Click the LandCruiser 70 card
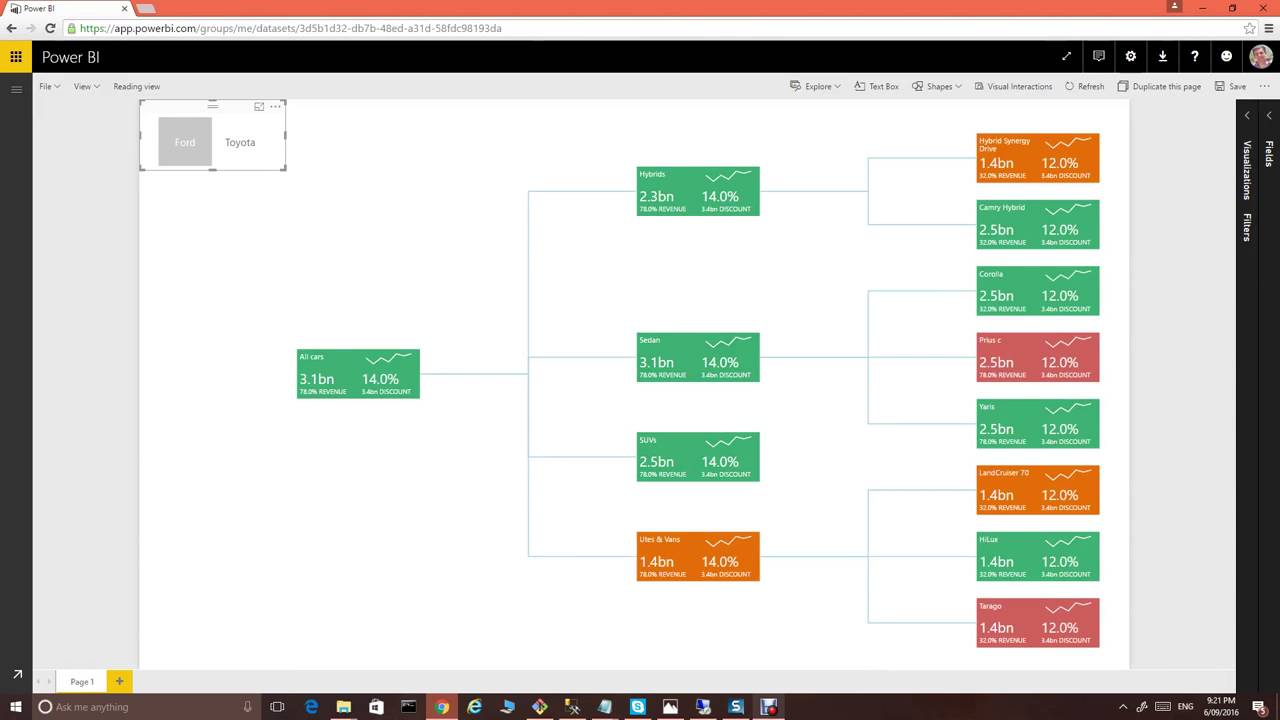The image size is (1280, 720). pyautogui.click(x=1038, y=490)
